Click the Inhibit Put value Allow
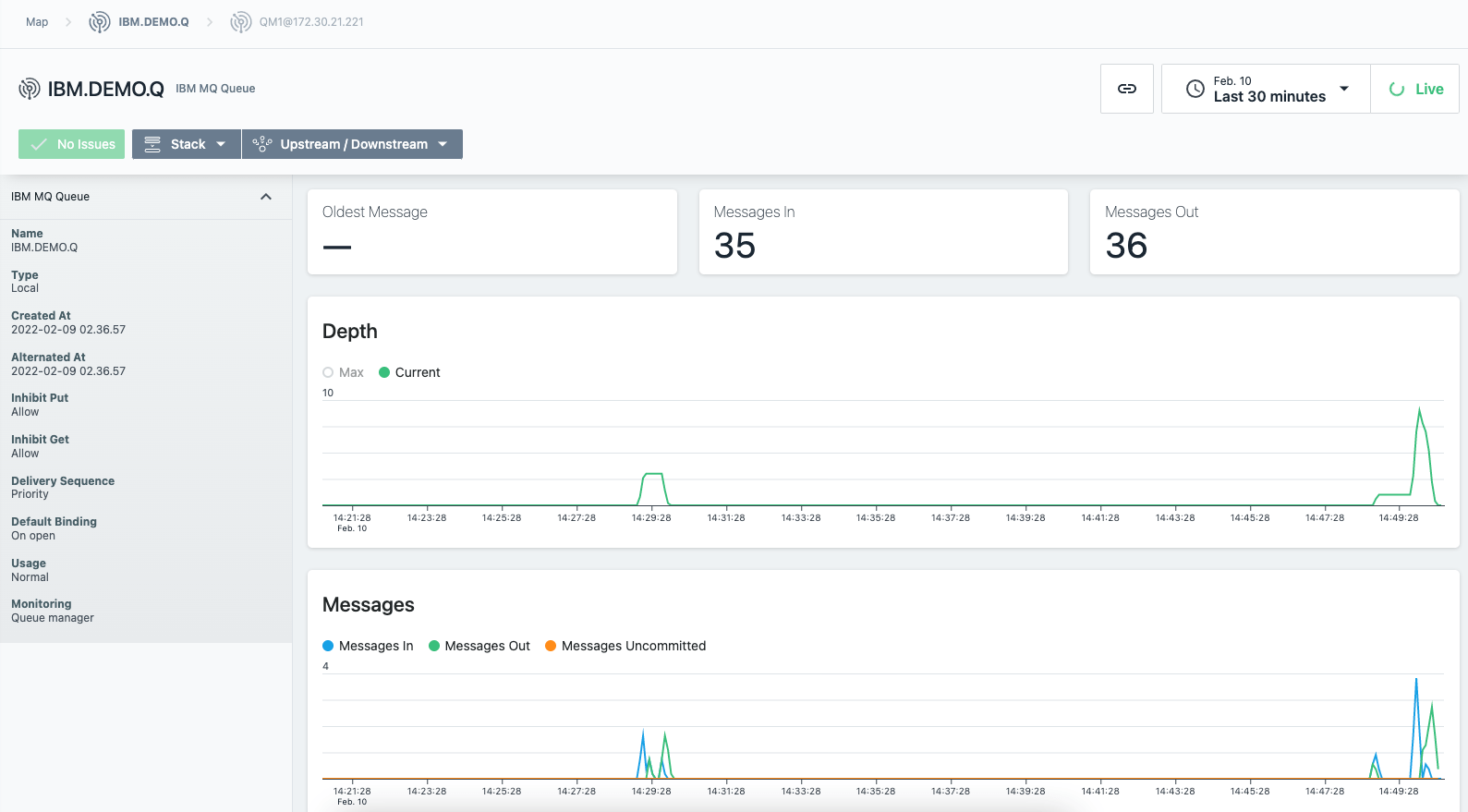 (x=25, y=412)
